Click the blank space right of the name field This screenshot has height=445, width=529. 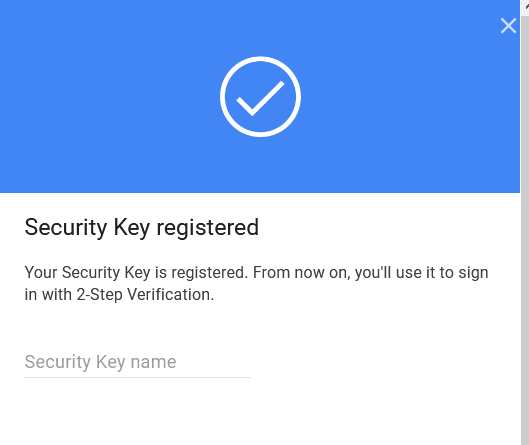[385, 363]
